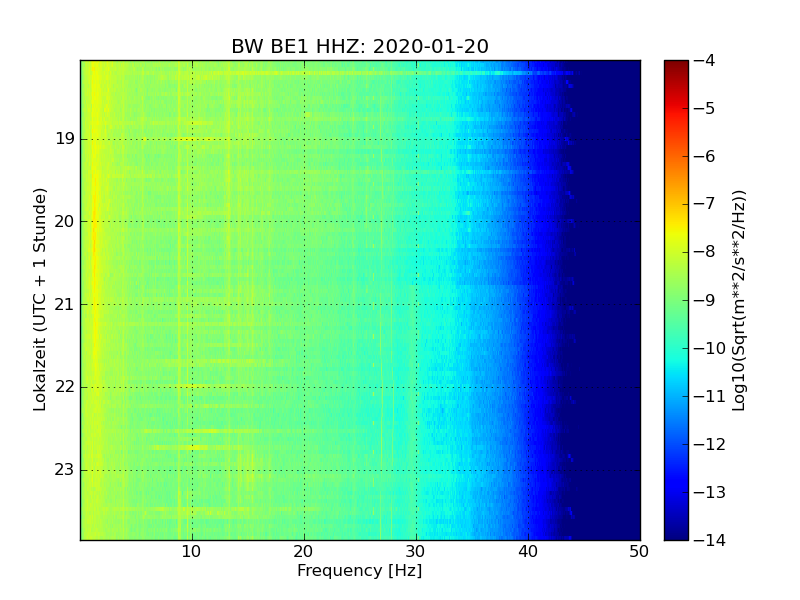Click the colorbar tick label −9
The image size is (800, 600).
click(705, 300)
